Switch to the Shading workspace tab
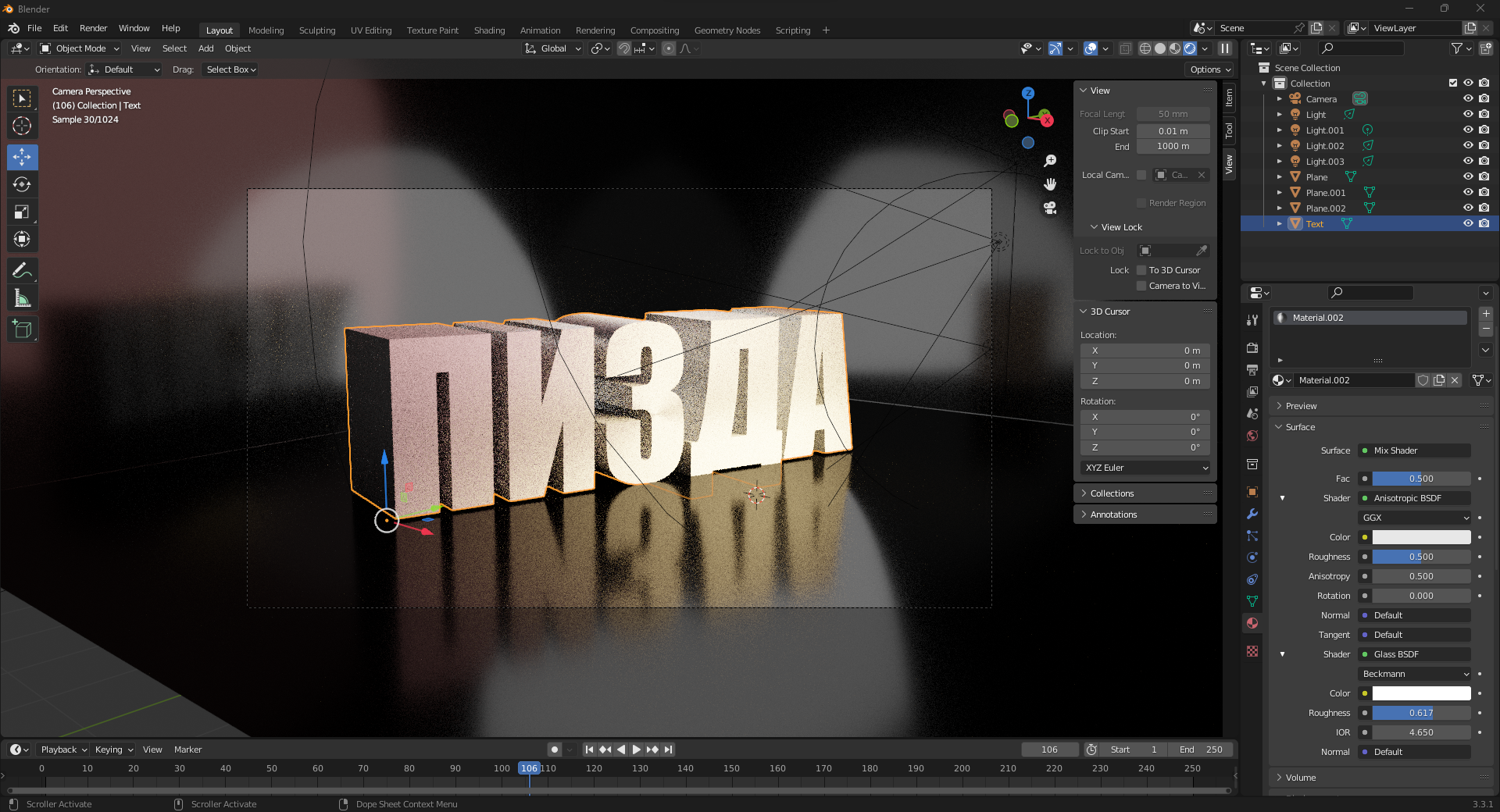 [489, 30]
